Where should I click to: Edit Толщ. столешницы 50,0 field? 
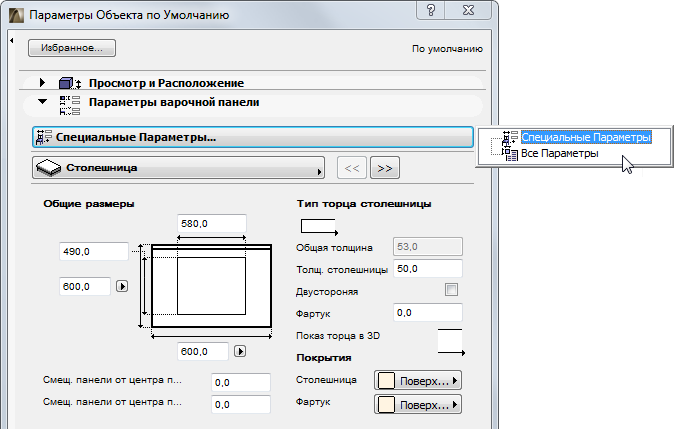click(428, 269)
